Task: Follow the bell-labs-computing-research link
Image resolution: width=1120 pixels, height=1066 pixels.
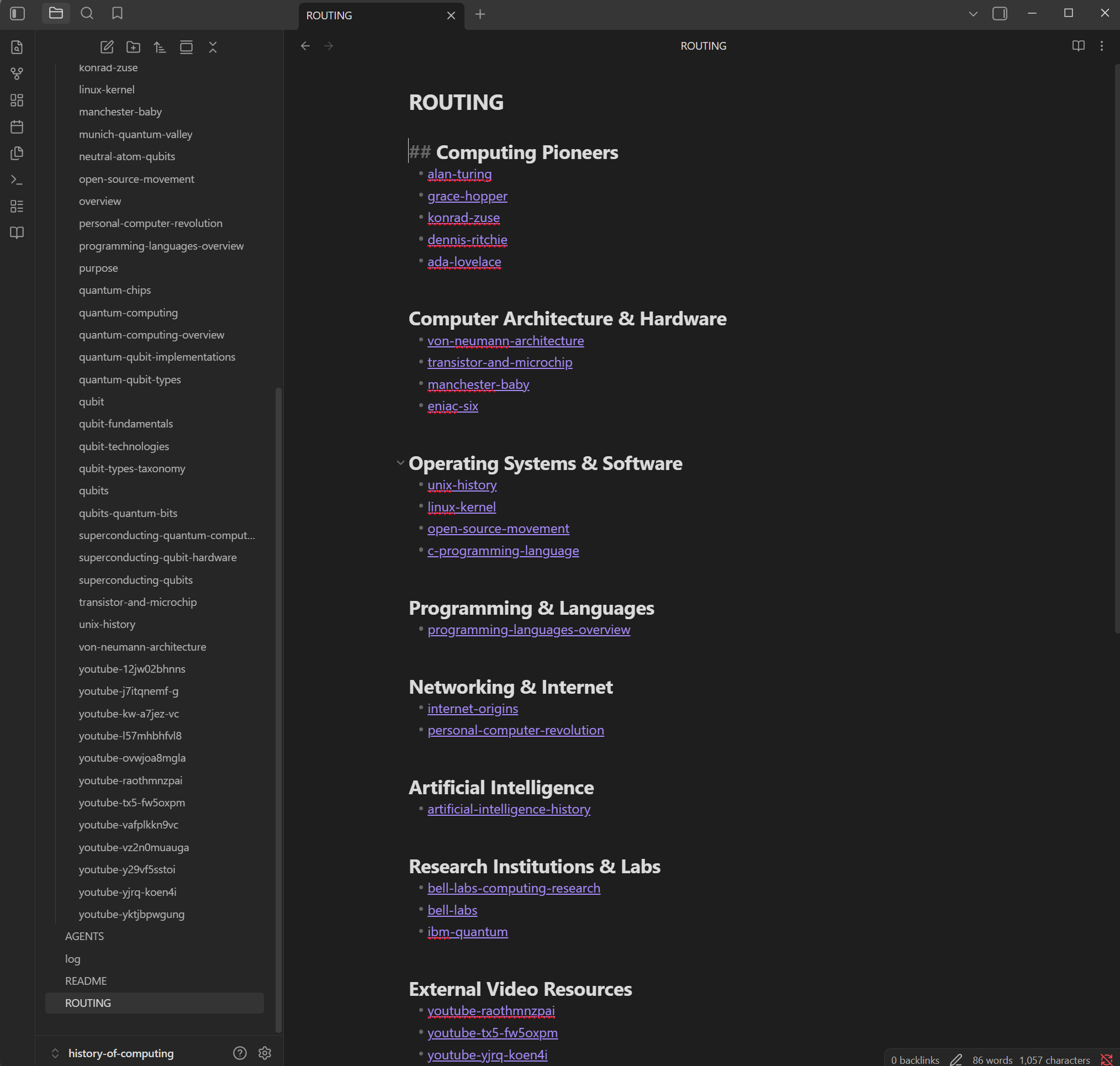Action: [x=514, y=888]
